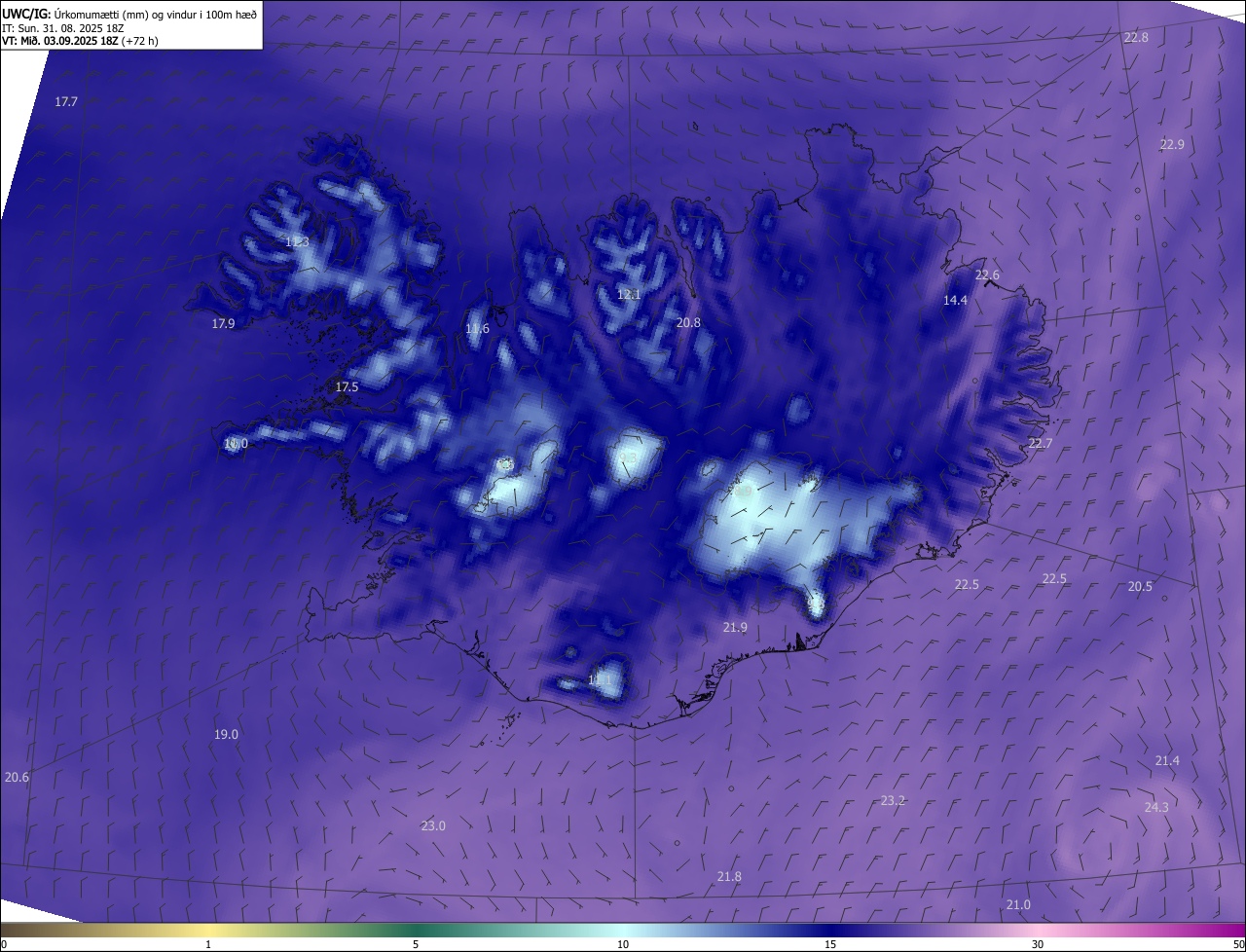This screenshot has height=952, width=1246.
Task: Select the 21.8 value label
Action: [729, 876]
